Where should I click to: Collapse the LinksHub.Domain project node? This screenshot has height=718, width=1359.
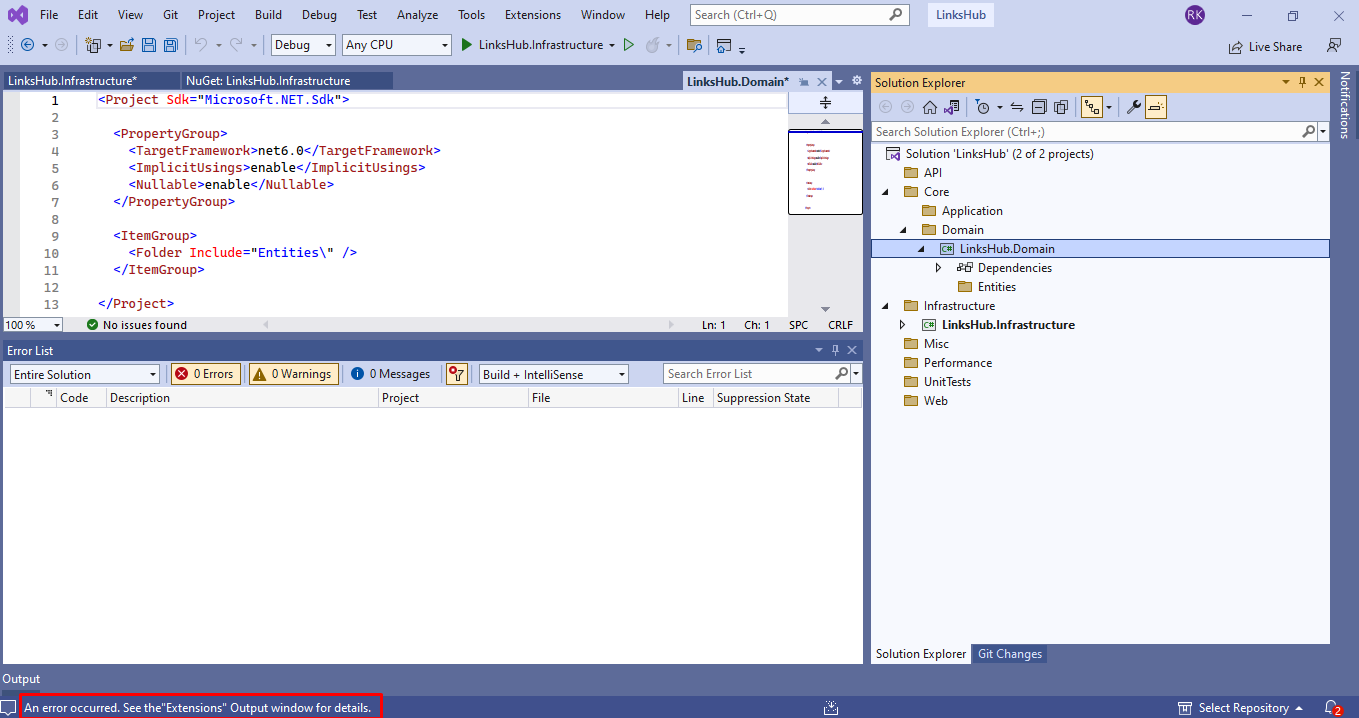click(x=922, y=248)
